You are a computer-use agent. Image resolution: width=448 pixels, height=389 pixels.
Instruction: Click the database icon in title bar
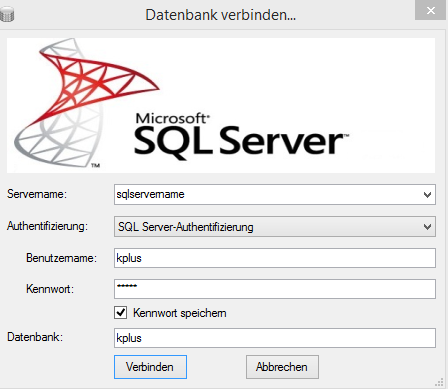pyautogui.click(x=6, y=15)
